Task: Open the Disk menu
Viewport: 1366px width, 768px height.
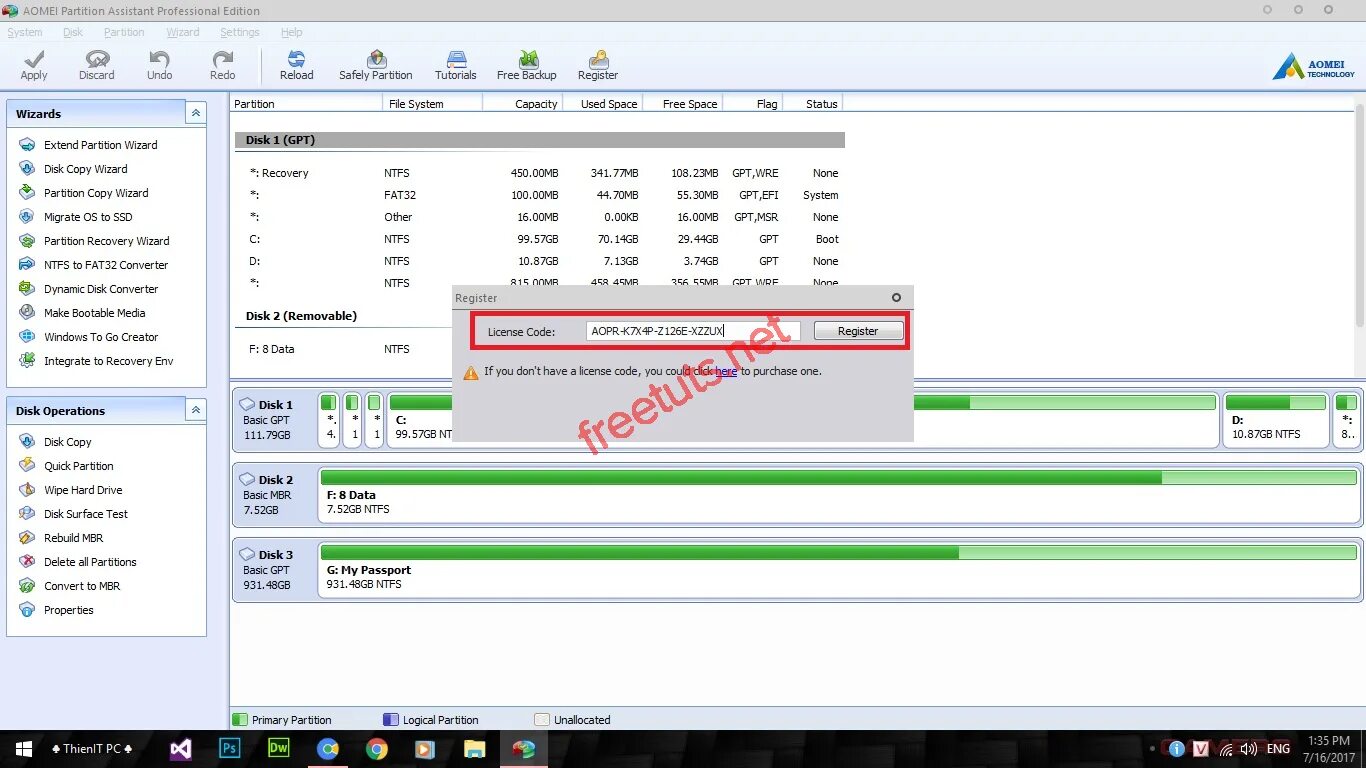Action: tap(73, 32)
